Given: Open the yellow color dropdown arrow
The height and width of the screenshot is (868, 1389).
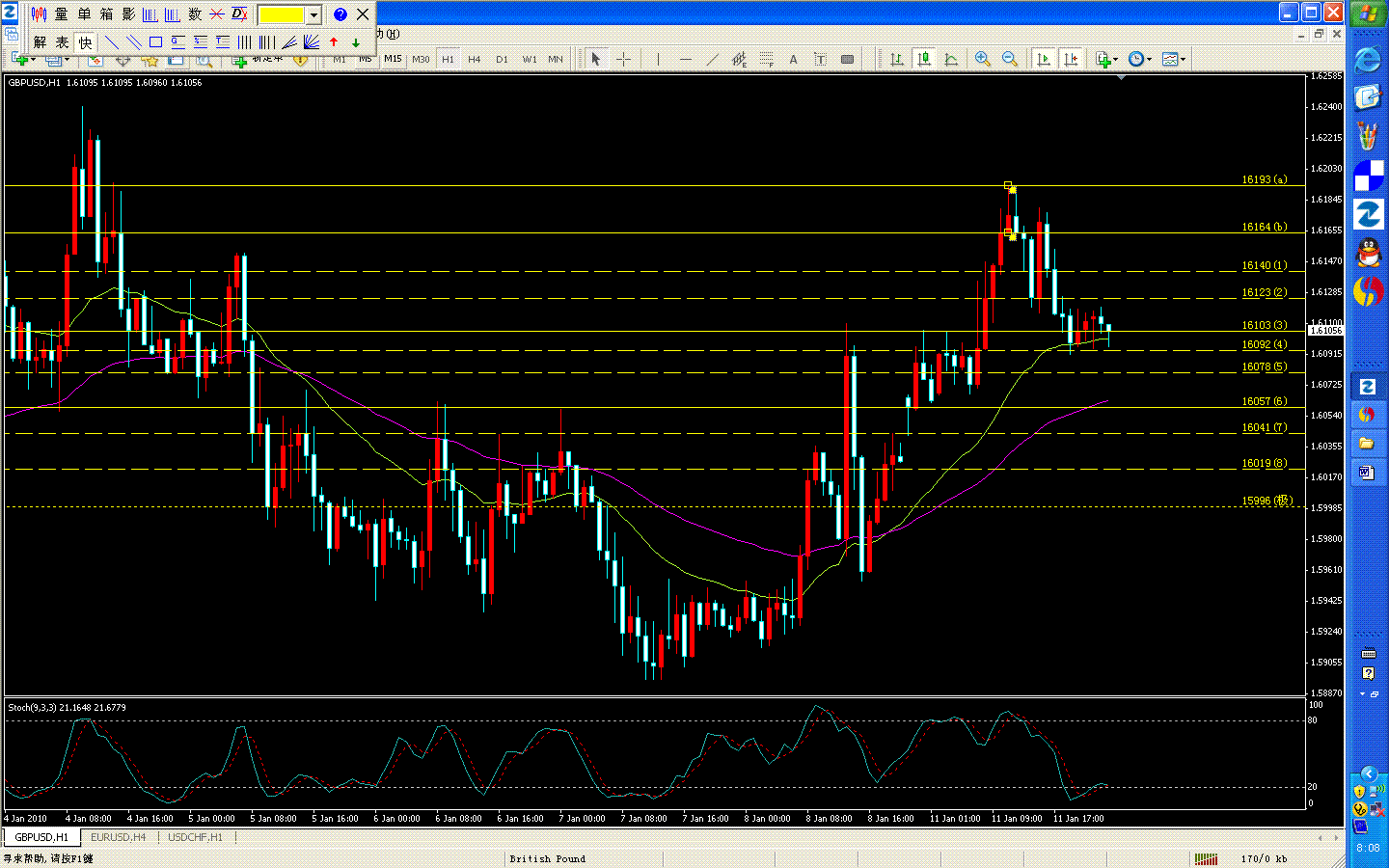Looking at the screenshot, I should coord(313,14).
